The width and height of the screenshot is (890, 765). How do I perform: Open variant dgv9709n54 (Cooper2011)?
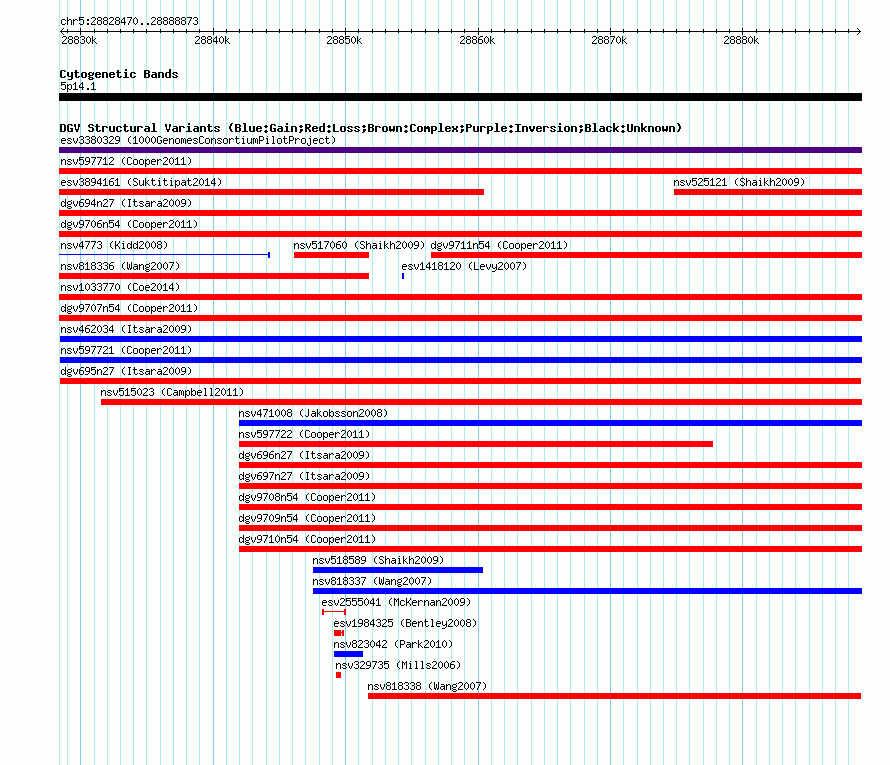point(307,518)
